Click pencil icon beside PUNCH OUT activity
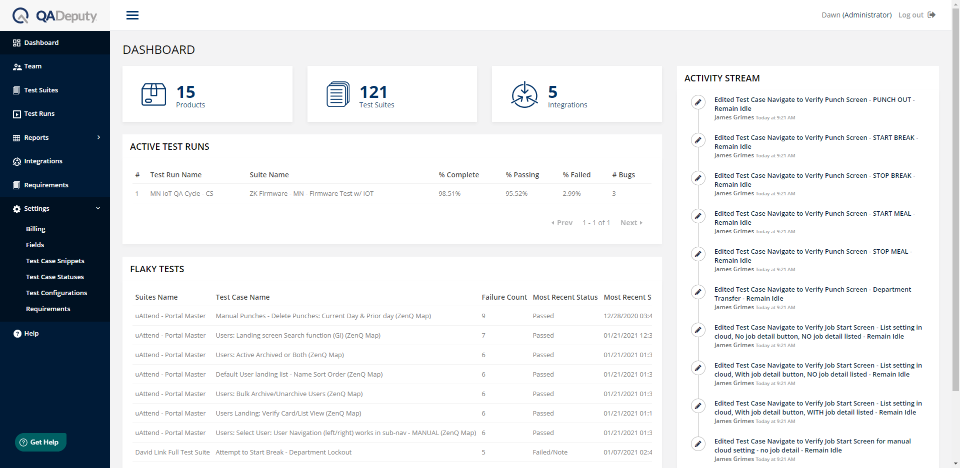This screenshot has width=960, height=468. (698, 102)
